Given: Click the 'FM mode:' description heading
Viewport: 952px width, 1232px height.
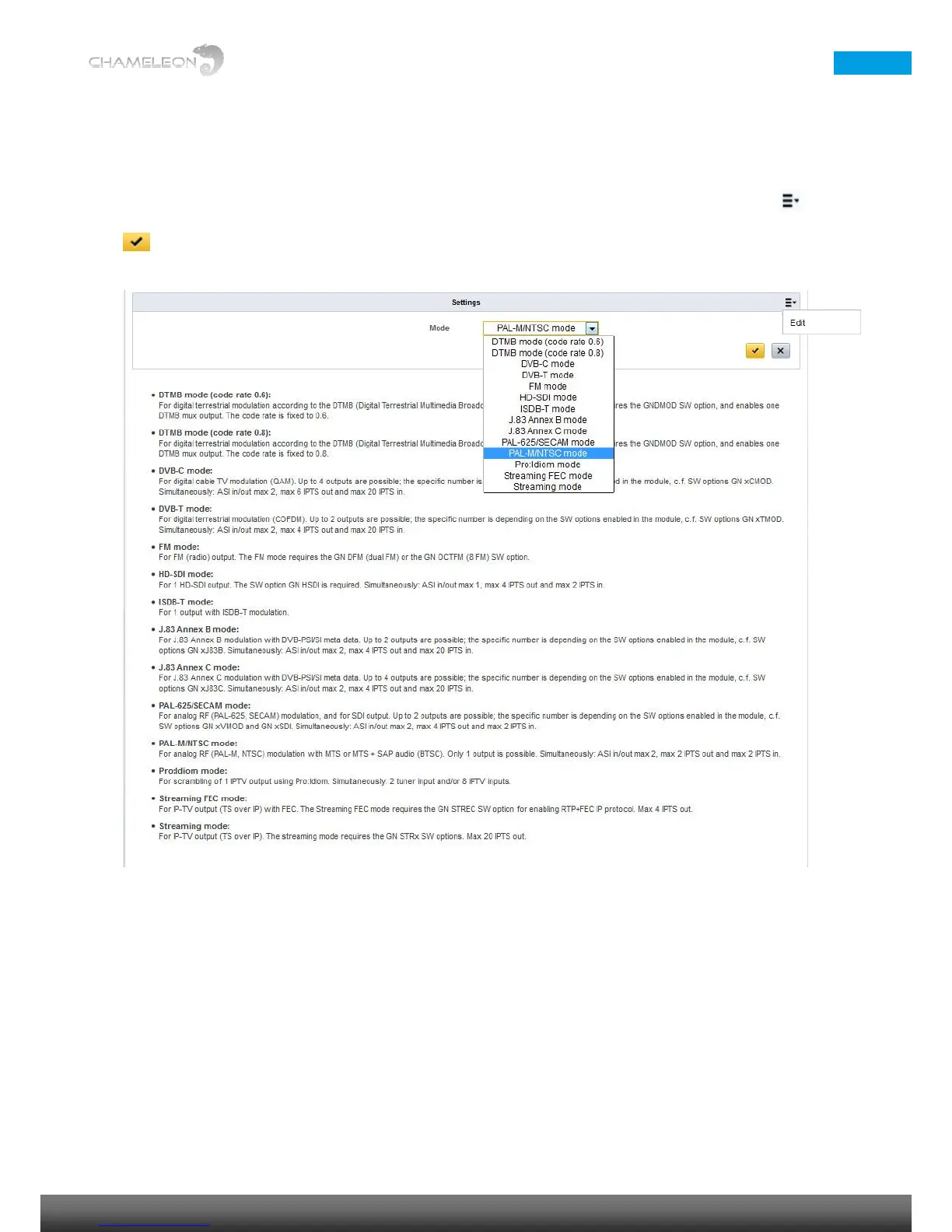Looking at the screenshot, I should pyautogui.click(x=179, y=547).
